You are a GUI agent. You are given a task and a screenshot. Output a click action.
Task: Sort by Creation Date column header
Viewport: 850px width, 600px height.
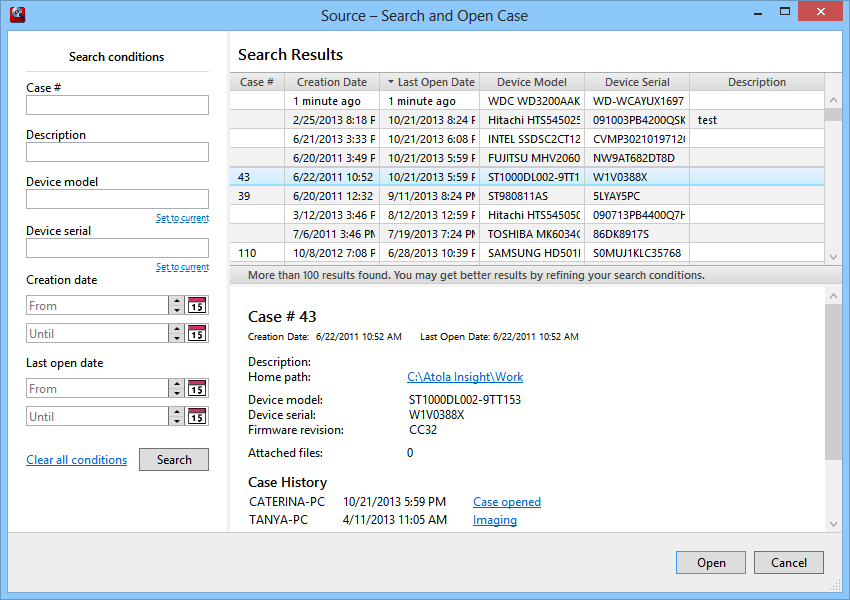(x=332, y=82)
